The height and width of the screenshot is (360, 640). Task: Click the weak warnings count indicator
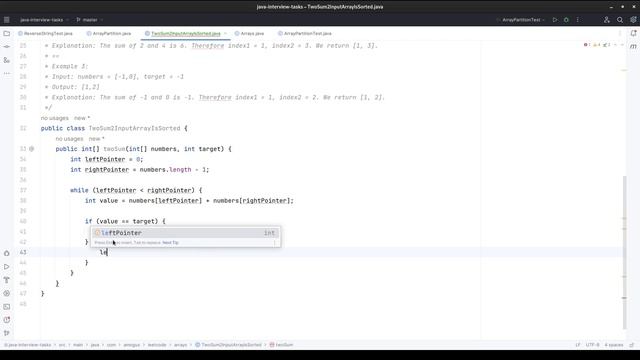(x=607, y=44)
